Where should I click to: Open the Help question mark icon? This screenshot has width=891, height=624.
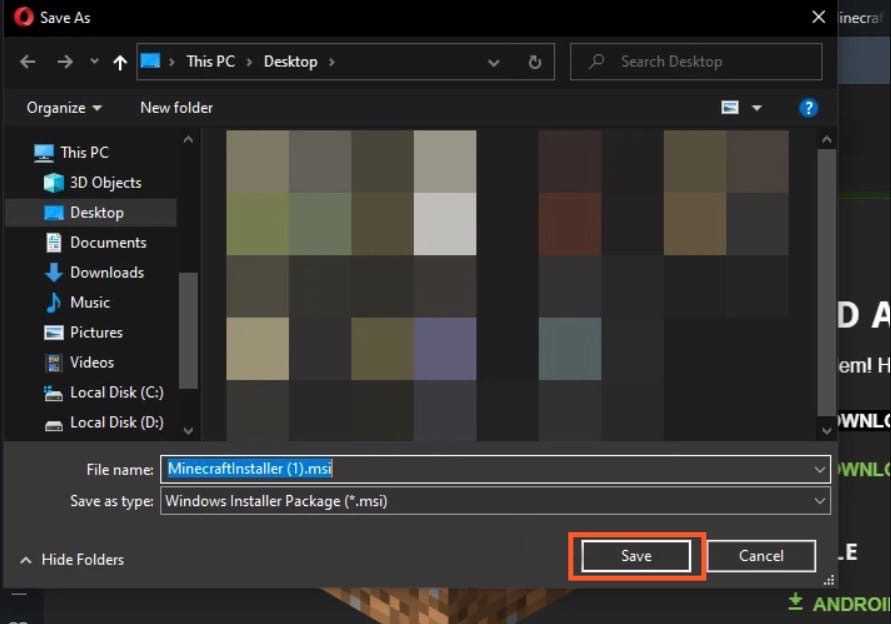tap(808, 108)
